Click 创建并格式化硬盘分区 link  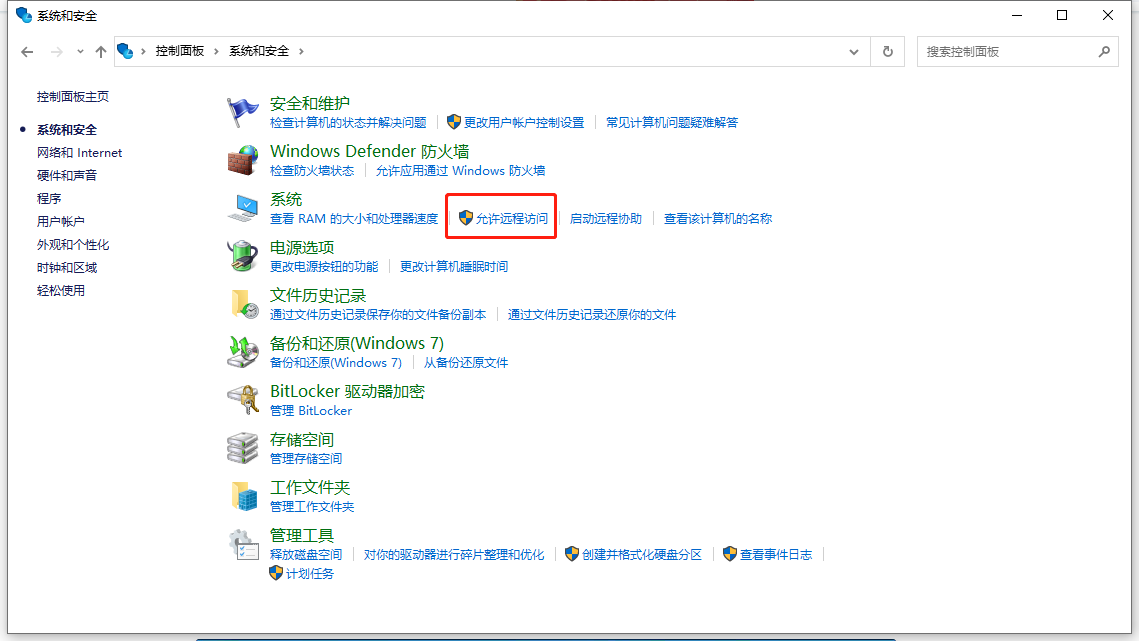641,555
